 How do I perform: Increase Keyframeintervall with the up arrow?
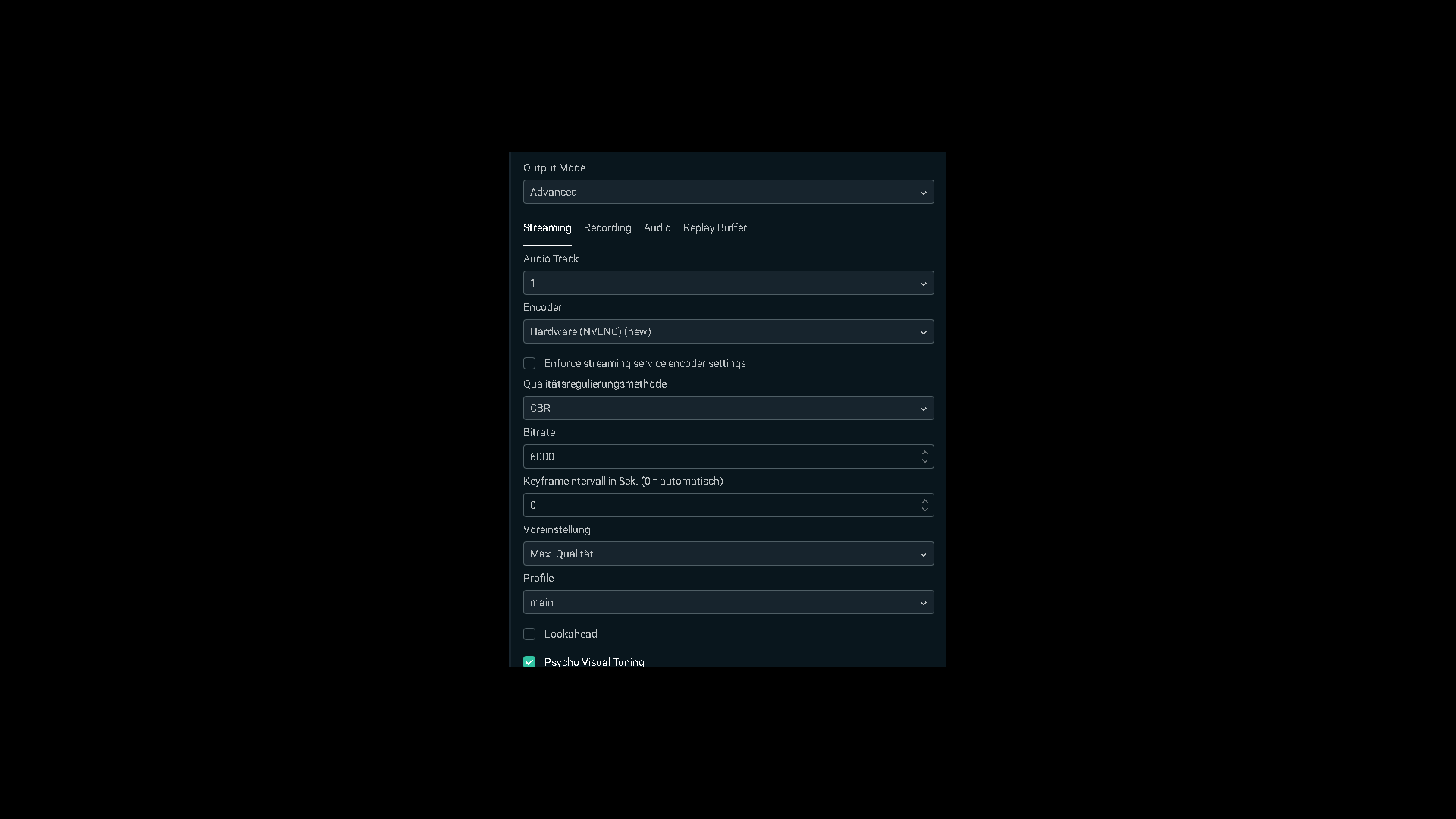924,500
